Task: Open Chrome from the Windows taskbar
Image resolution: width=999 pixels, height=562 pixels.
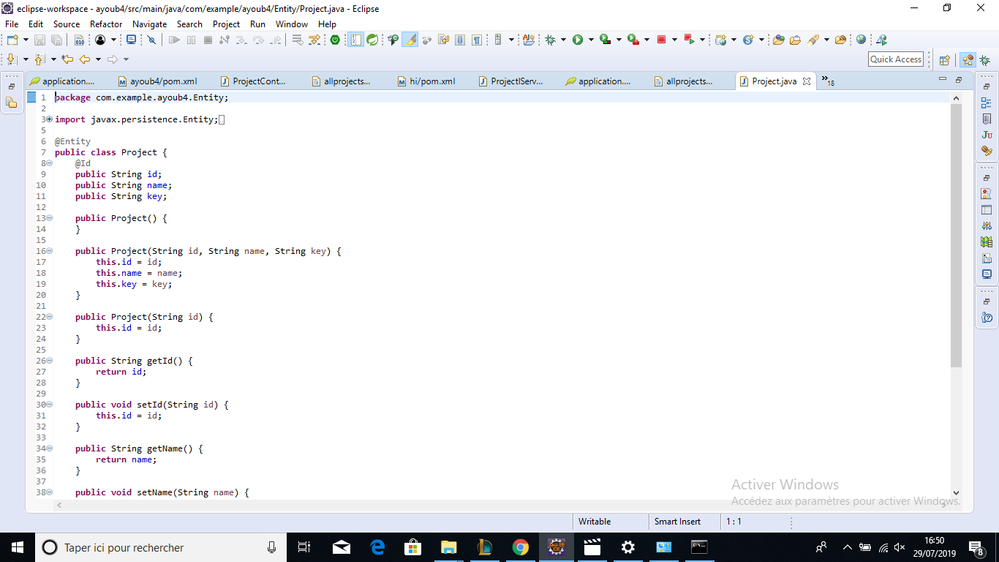Action: coord(521,547)
